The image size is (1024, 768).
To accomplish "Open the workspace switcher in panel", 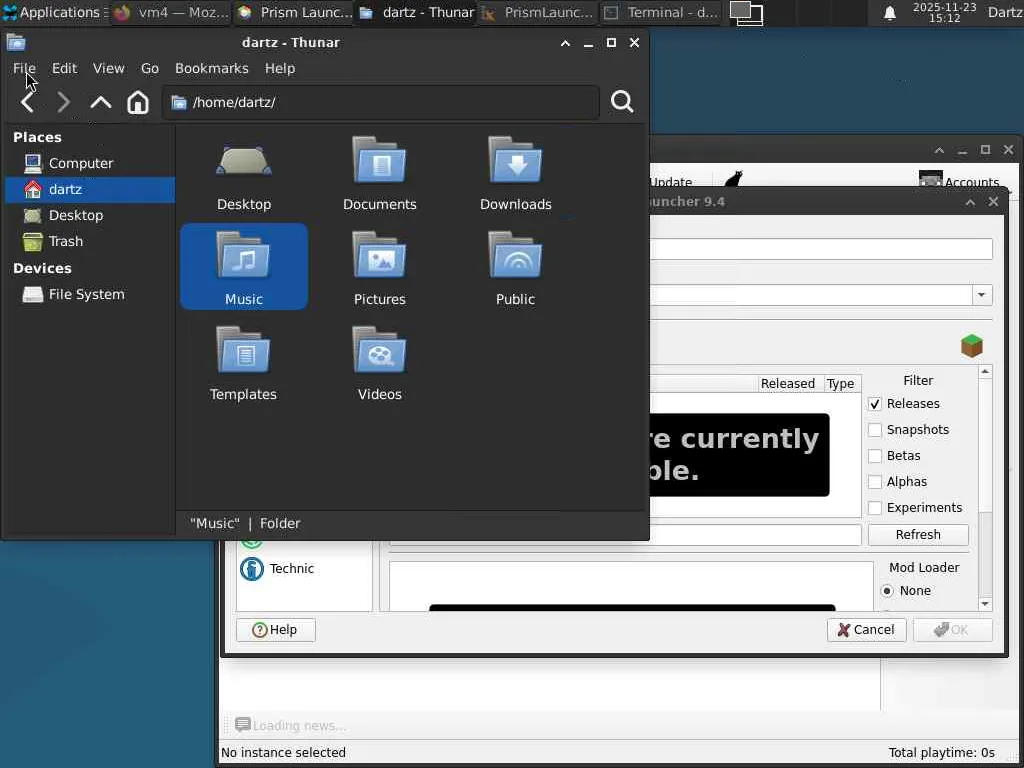I will click(746, 12).
